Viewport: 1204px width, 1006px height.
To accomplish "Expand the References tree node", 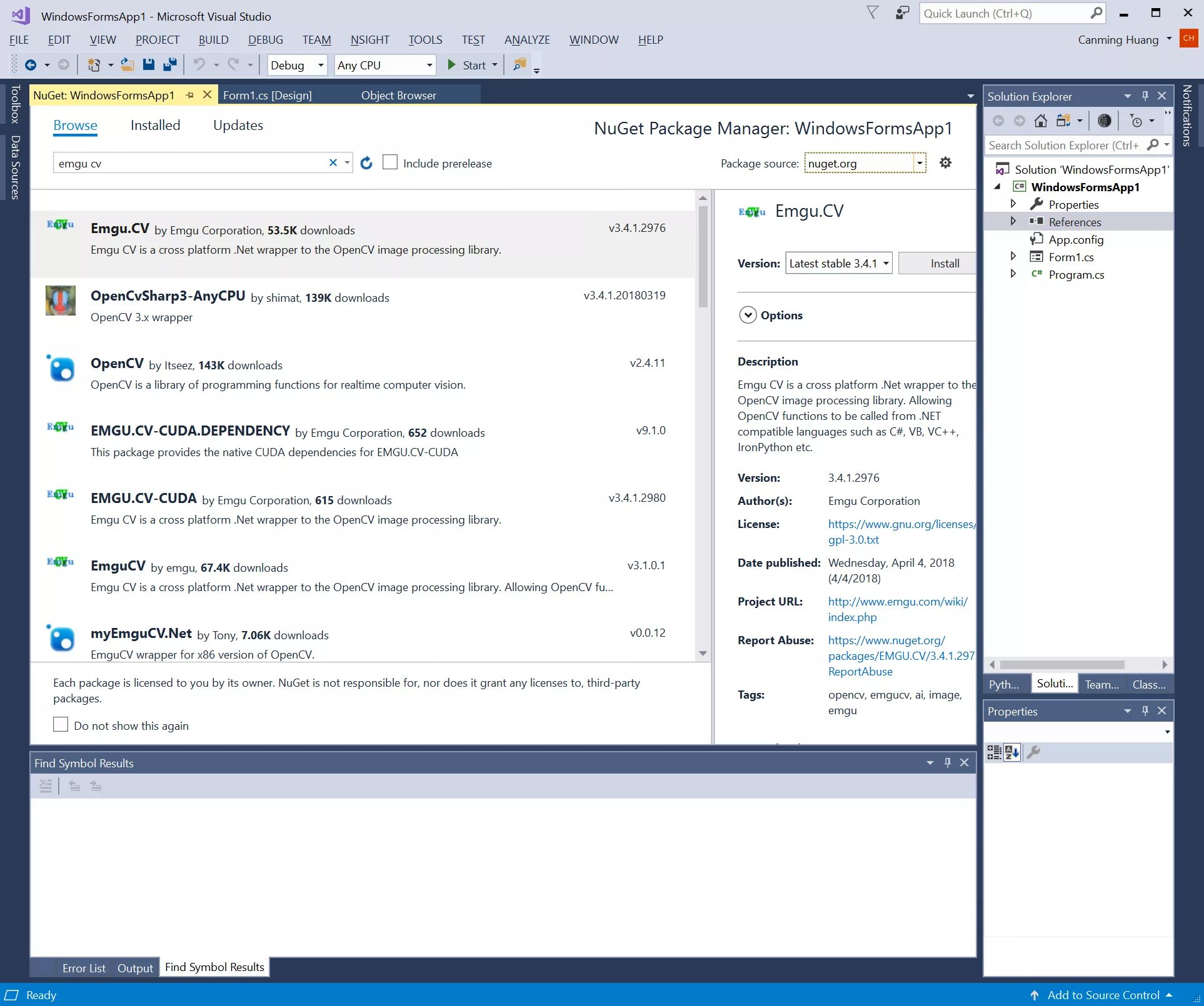I will [1013, 221].
